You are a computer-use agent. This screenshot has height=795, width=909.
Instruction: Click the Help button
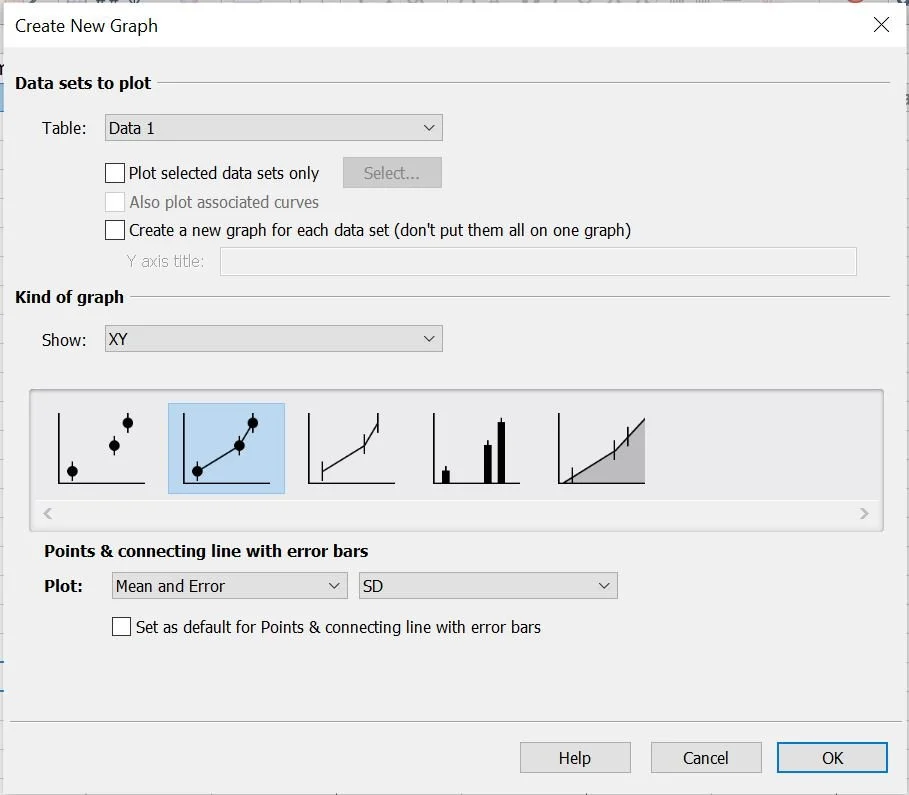pyautogui.click(x=575, y=757)
